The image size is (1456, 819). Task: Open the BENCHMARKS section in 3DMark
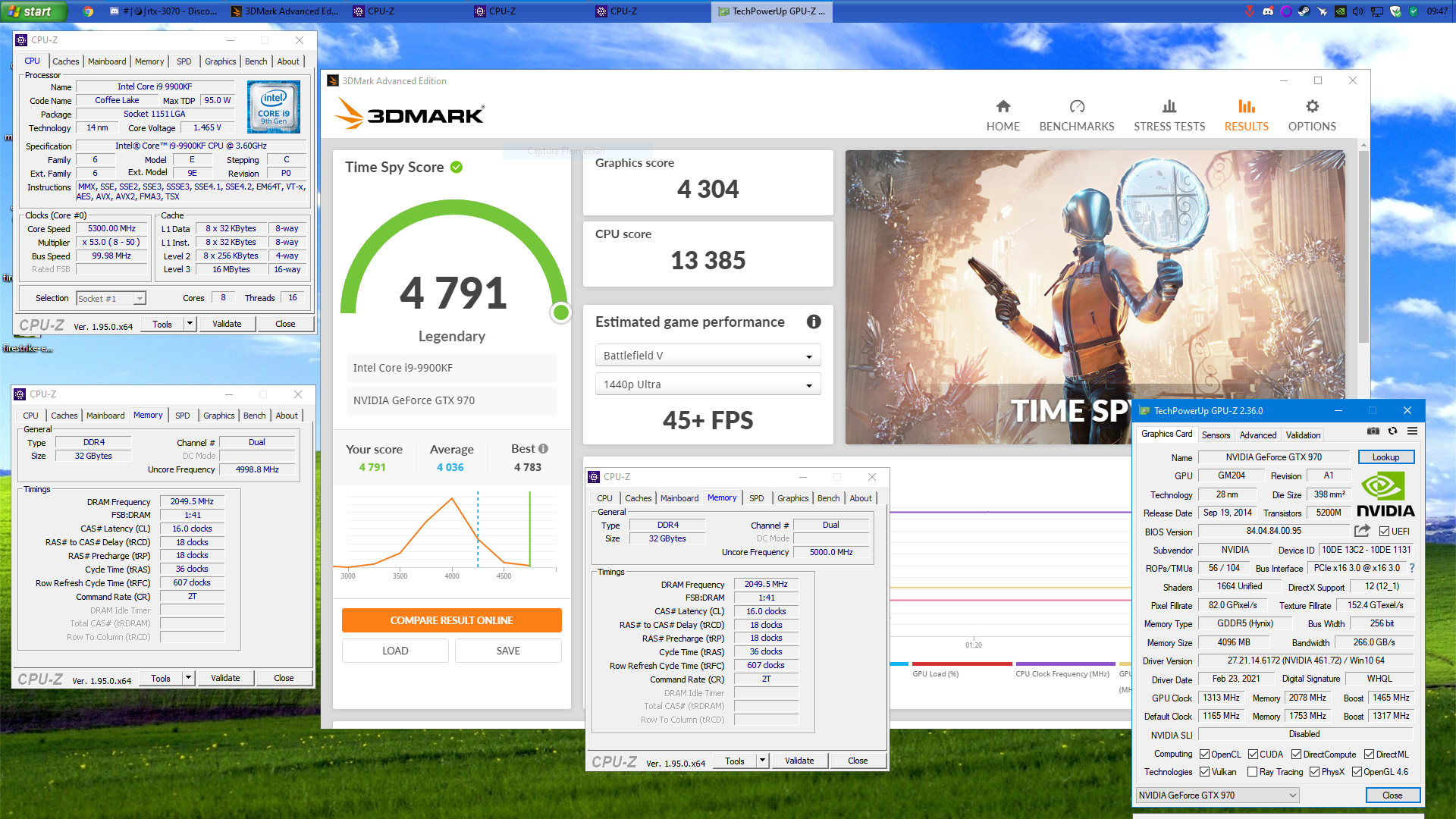[1076, 115]
